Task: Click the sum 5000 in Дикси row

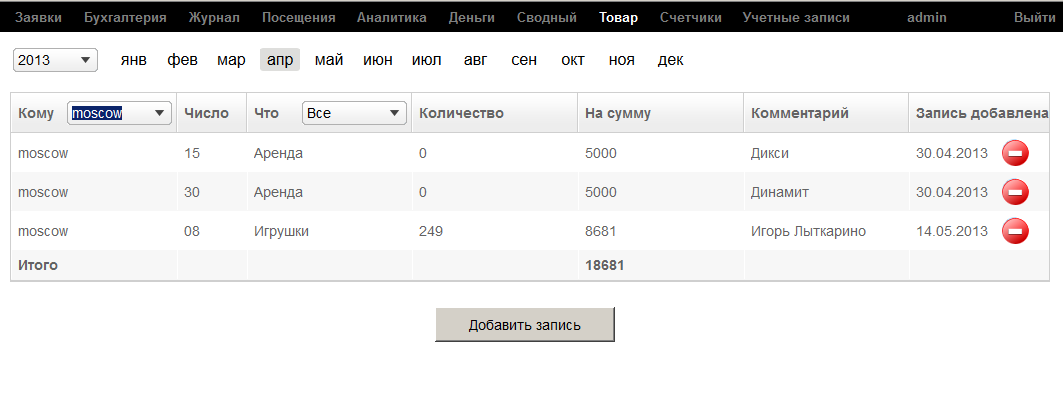Action: (601, 153)
